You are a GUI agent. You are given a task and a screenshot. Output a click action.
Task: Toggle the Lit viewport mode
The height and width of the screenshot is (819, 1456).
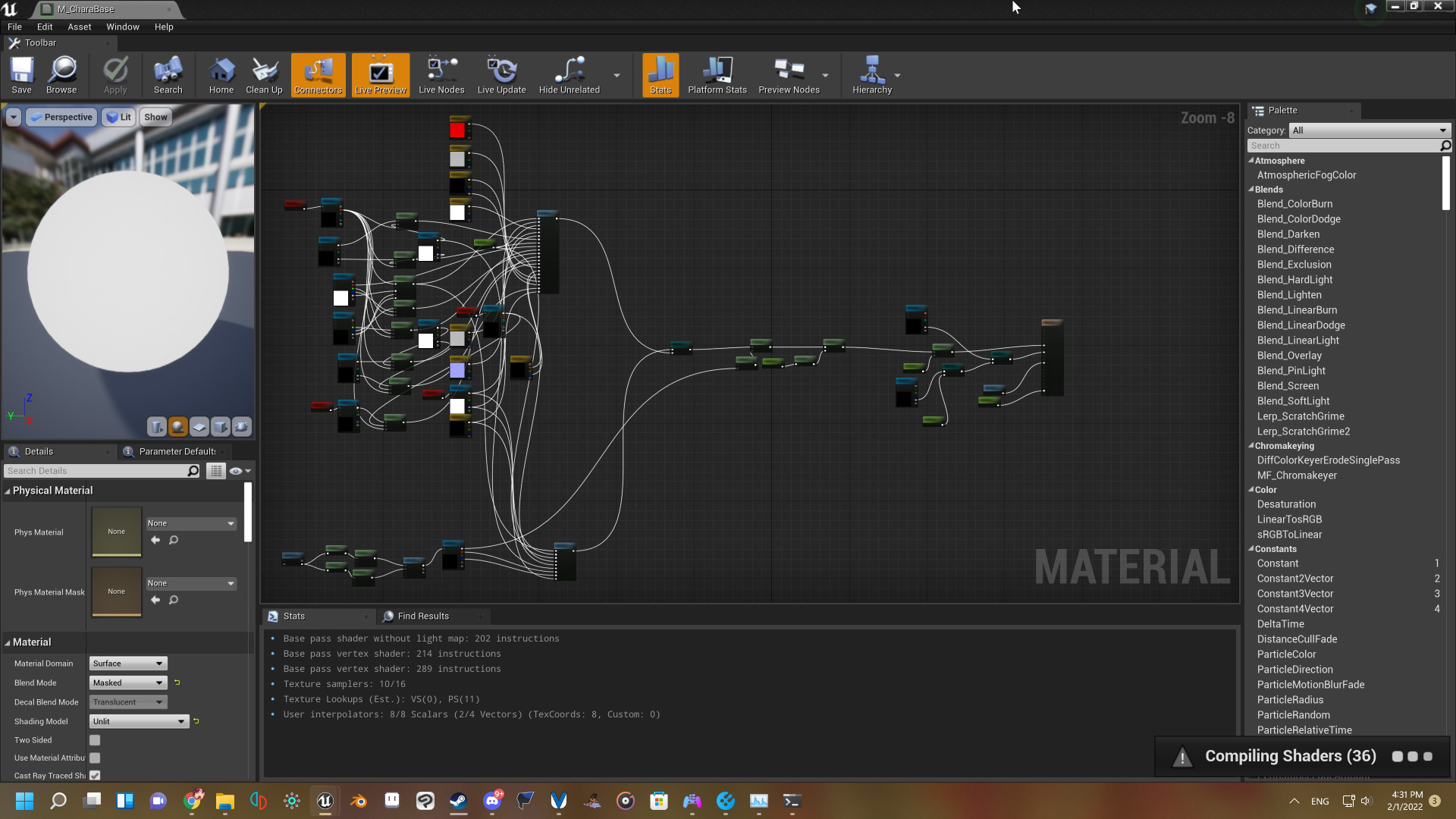click(x=118, y=117)
